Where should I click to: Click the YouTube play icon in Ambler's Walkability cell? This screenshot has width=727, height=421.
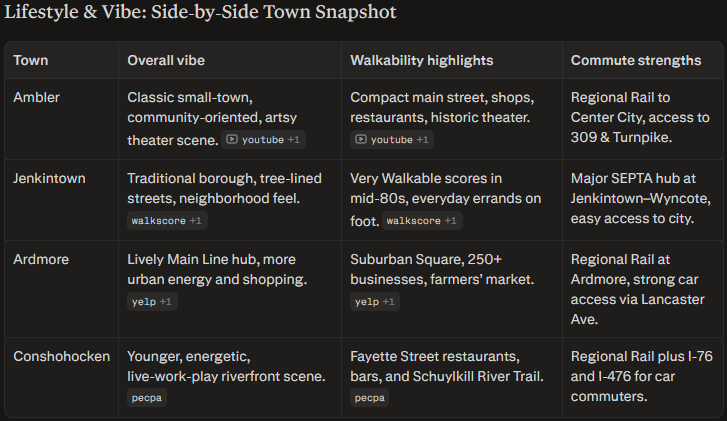(x=361, y=140)
